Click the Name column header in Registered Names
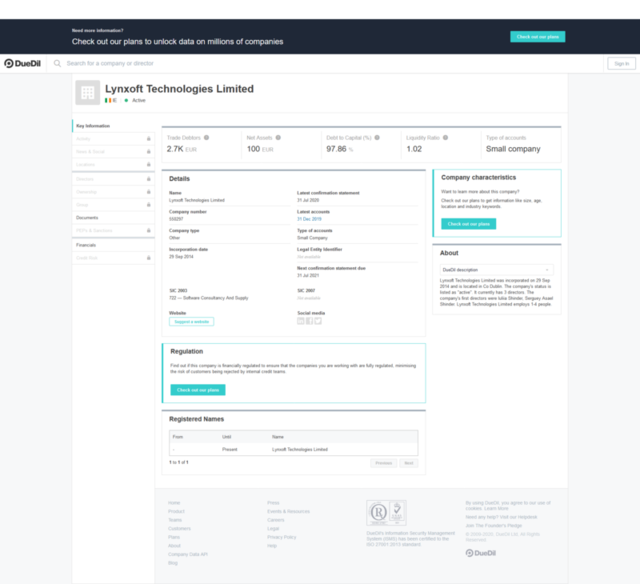Viewport: 640px width, 584px height. pyautogui.click(x=278, y=437)
